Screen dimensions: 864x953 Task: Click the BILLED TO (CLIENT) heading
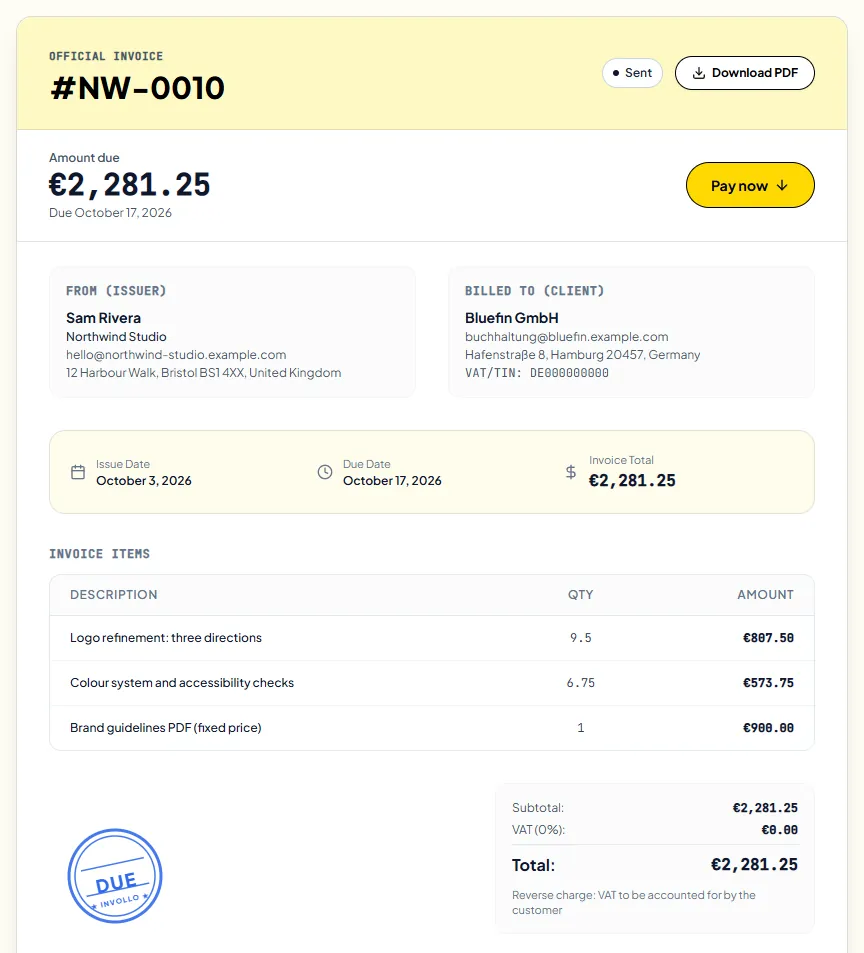(x=535, y=291)
